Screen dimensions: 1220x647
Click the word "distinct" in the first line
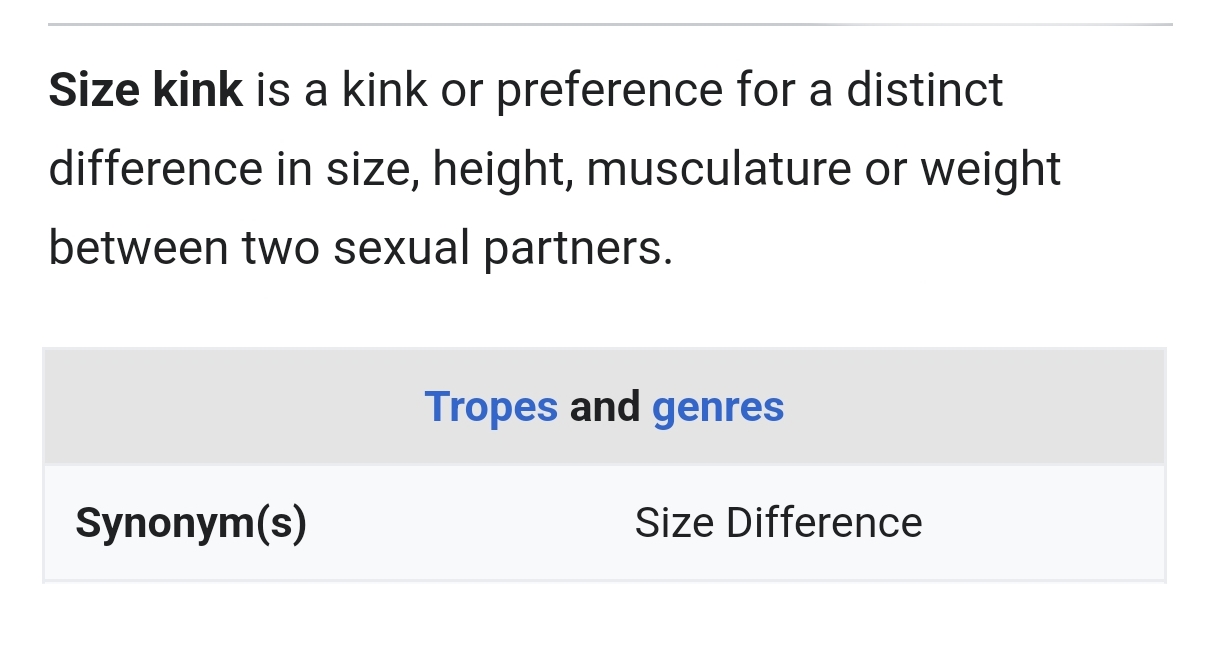tap(924, 90)
